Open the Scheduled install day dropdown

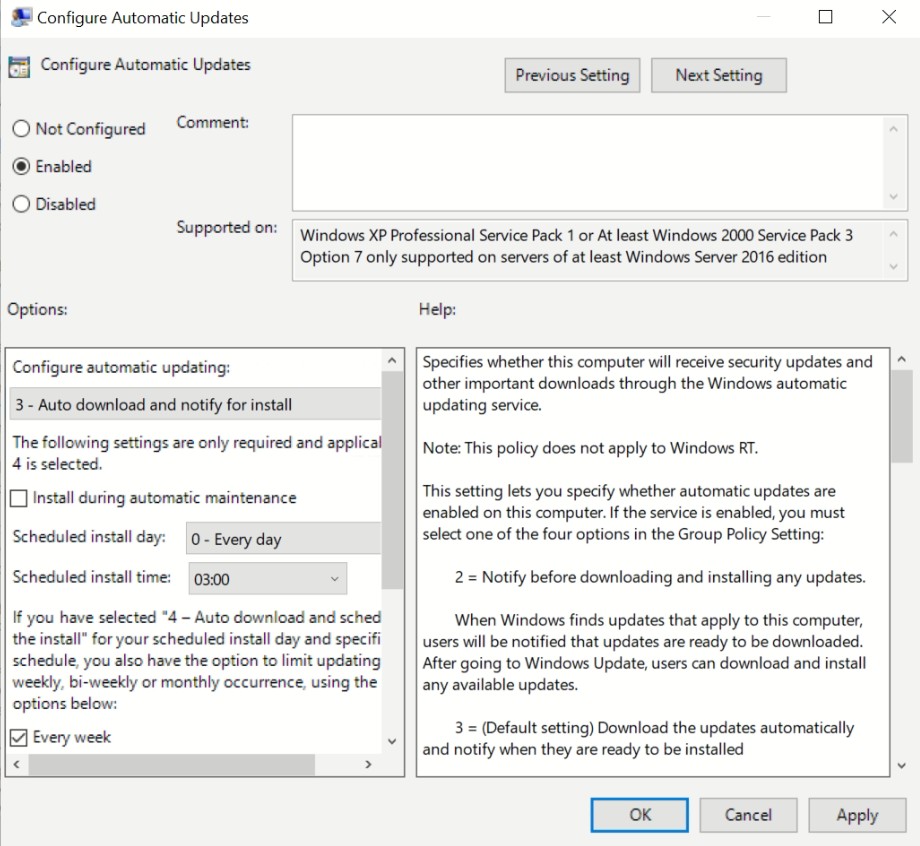pos(284,539)
